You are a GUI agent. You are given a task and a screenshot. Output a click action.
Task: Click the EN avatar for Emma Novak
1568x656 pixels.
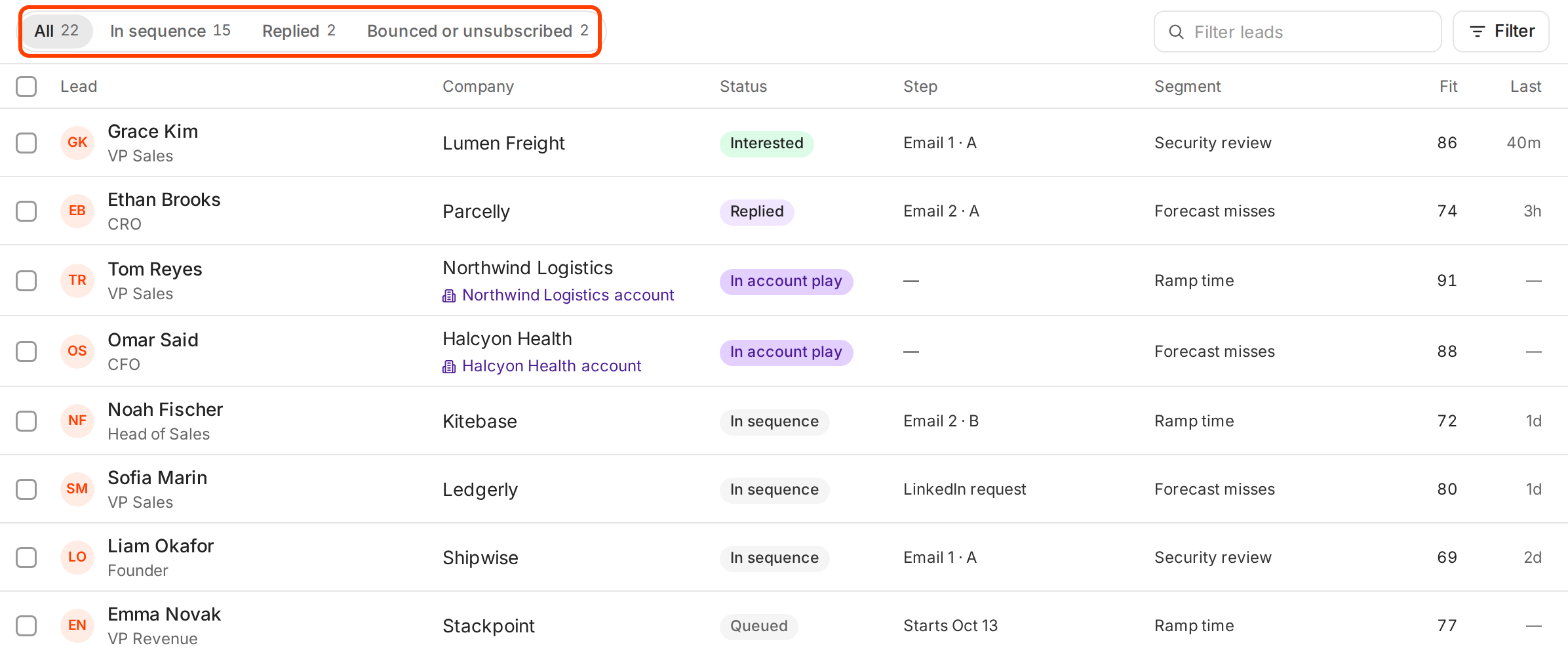coord(77,626)
